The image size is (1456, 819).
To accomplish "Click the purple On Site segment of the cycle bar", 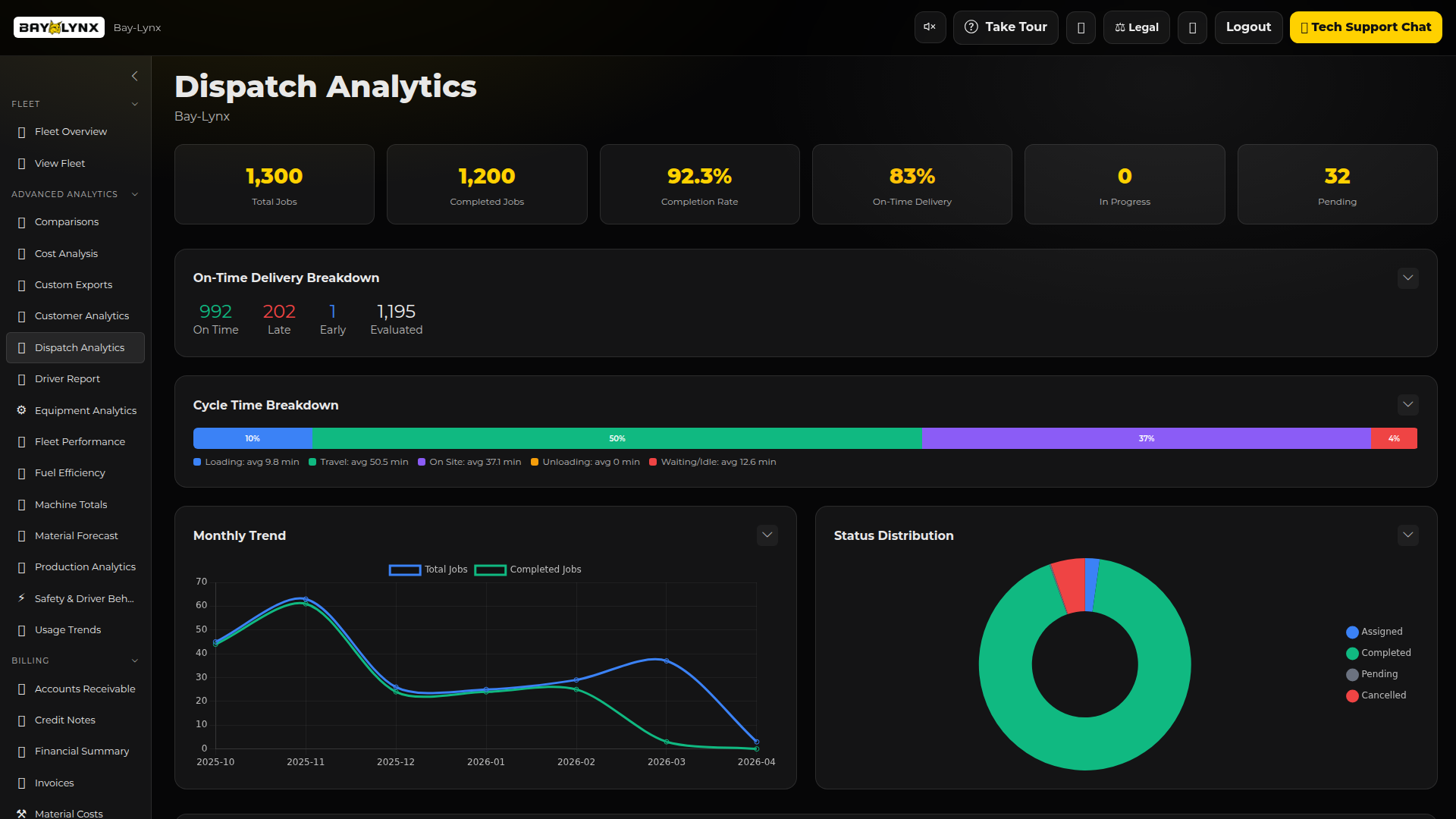I will tap(1146, 438).
